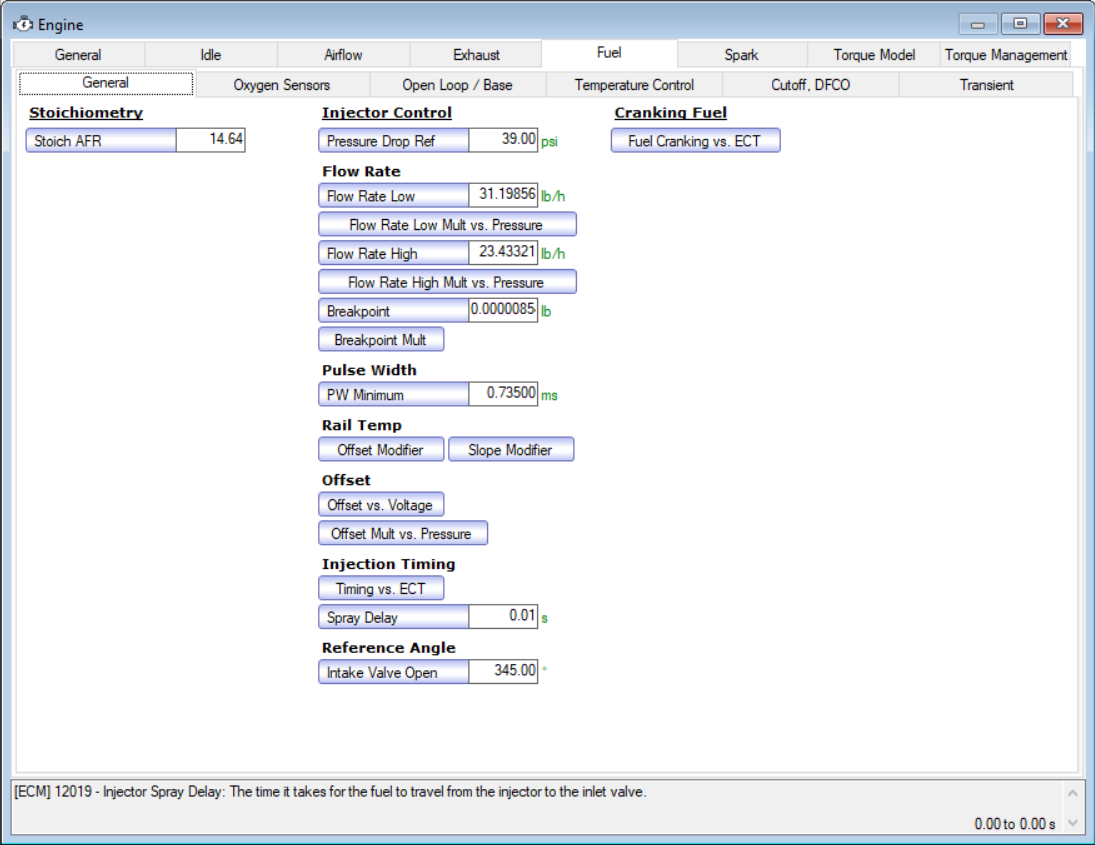Click the Engine window title icon
The width and height of the screenshot is (1095, 845).
coord(22,24)
